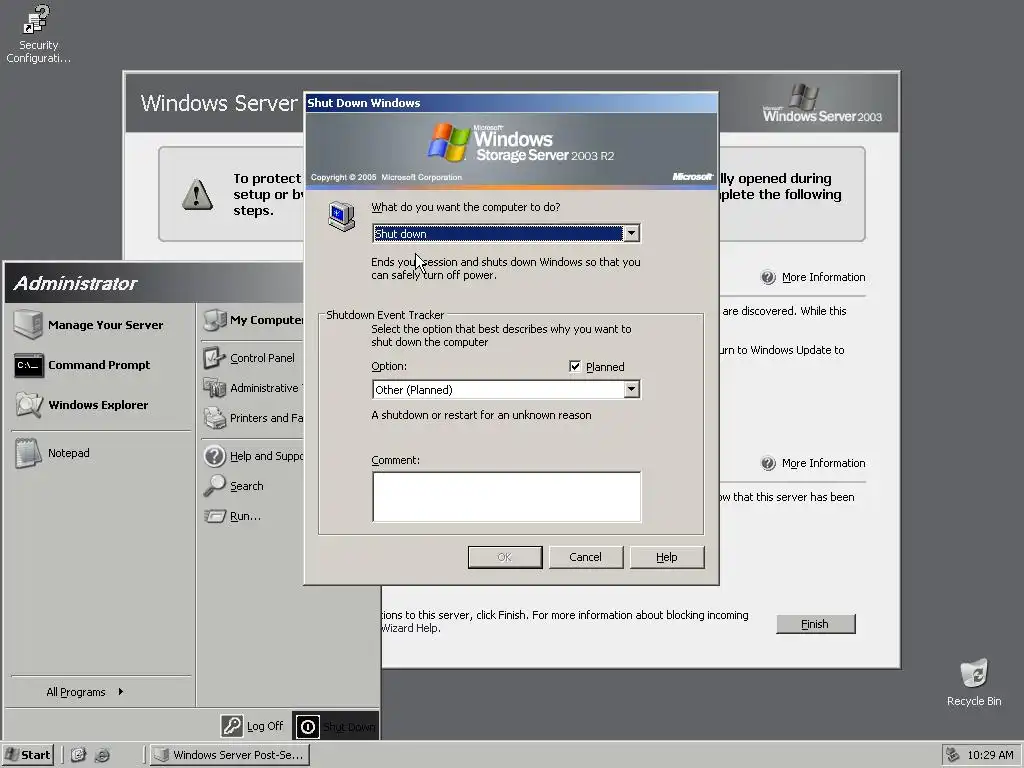
Task: Click the taskbar clock showing 10:29 AM
Action: coord(990,755)
